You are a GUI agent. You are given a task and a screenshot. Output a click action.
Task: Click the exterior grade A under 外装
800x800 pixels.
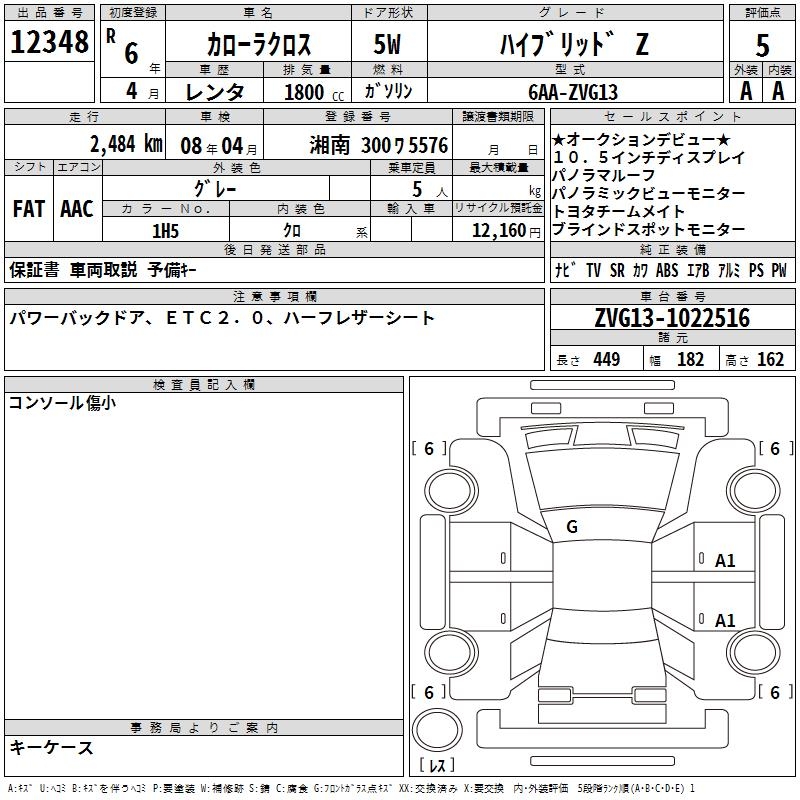click(x=746, y=91)
